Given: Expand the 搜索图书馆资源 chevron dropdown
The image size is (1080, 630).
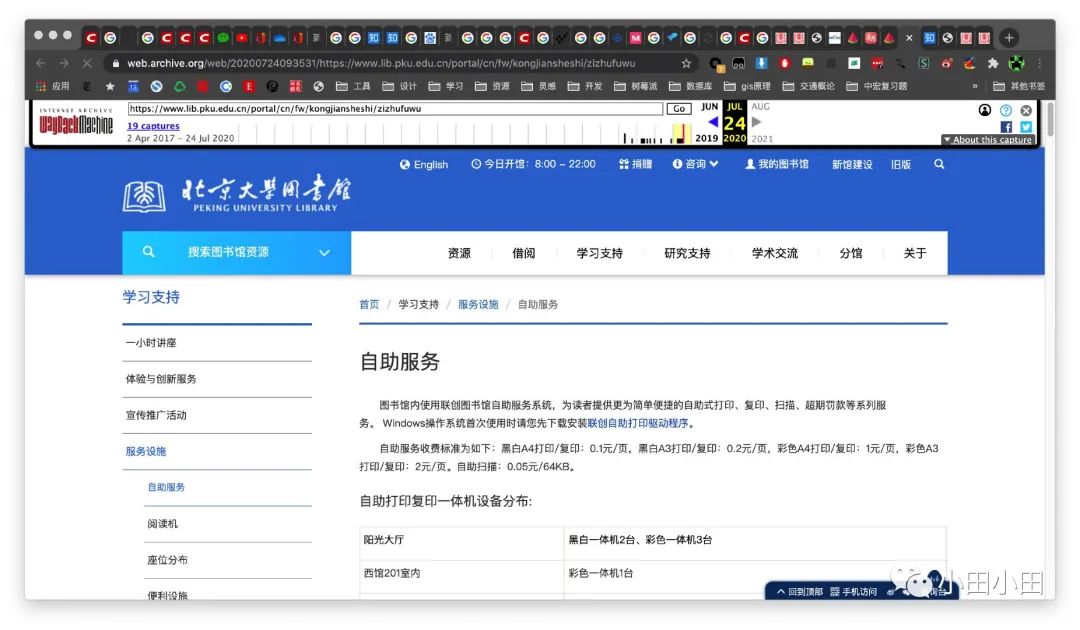Looking at the screenshot, I should coord(324,253).
